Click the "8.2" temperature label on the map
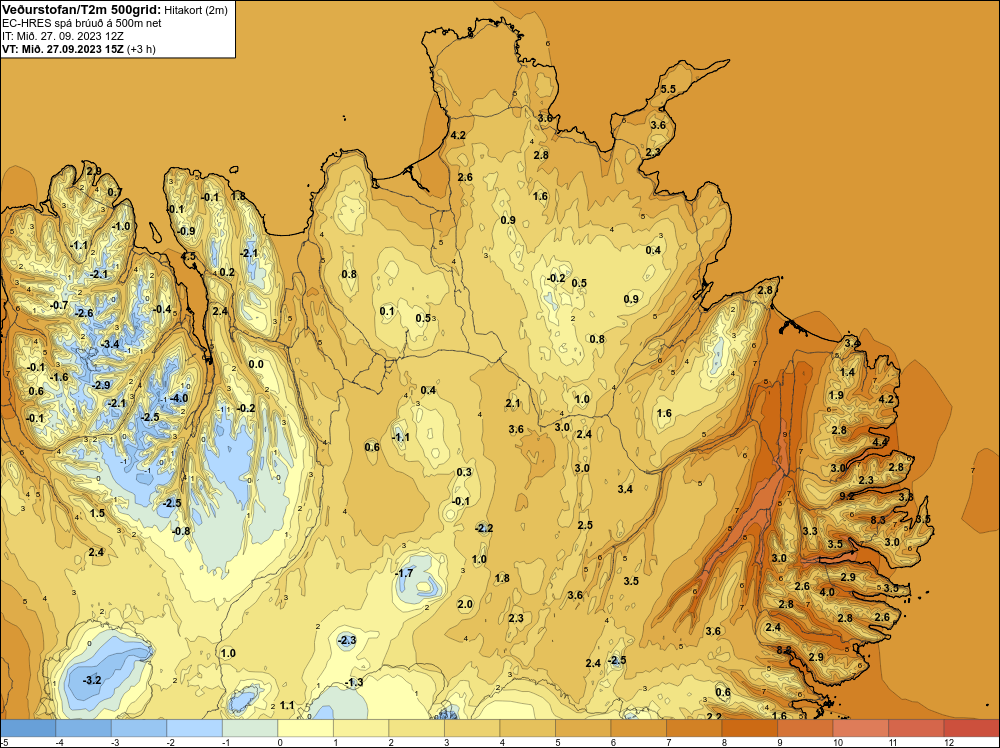The image size is (1000, 748). click(784, 650)
